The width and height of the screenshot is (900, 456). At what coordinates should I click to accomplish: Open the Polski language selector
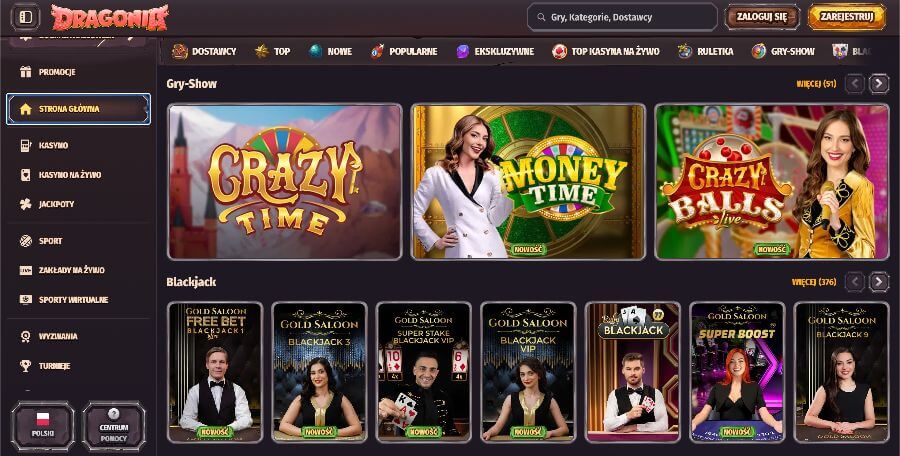point(43,426)
